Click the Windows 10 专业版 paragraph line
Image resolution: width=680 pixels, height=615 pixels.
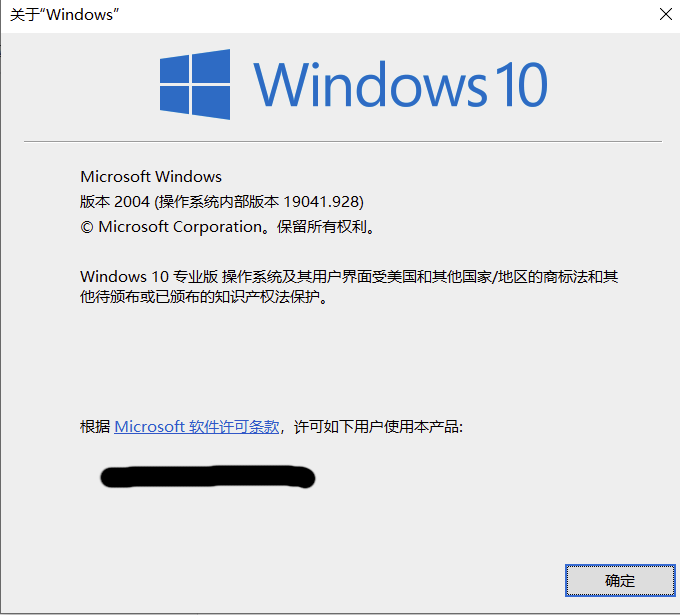pos(349,276)
